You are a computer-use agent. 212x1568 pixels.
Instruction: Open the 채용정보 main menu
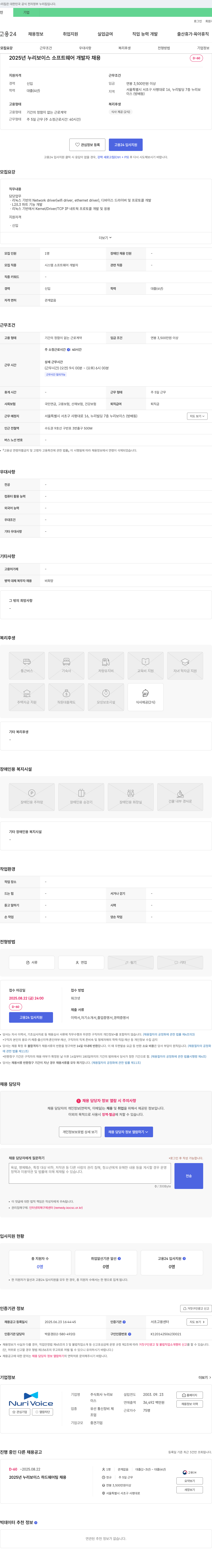(36, 34)
